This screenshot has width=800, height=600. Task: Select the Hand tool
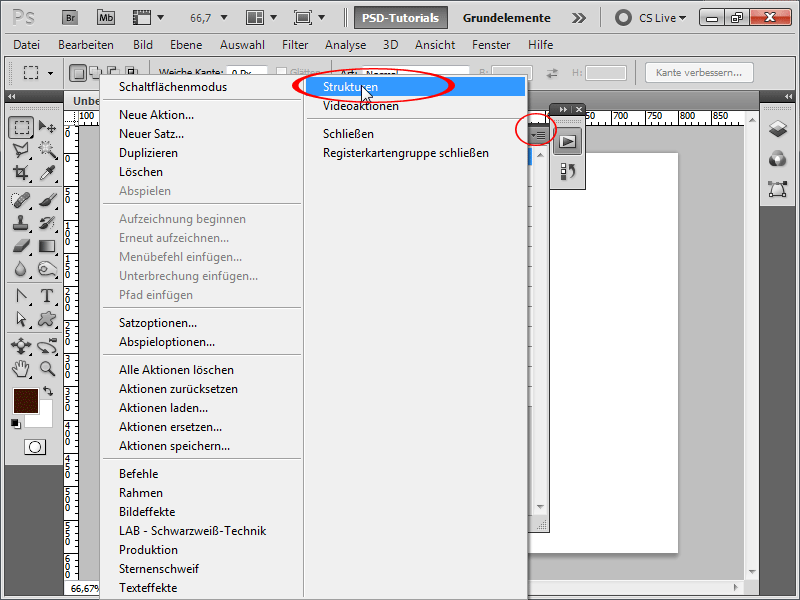[x=21, y=369]
